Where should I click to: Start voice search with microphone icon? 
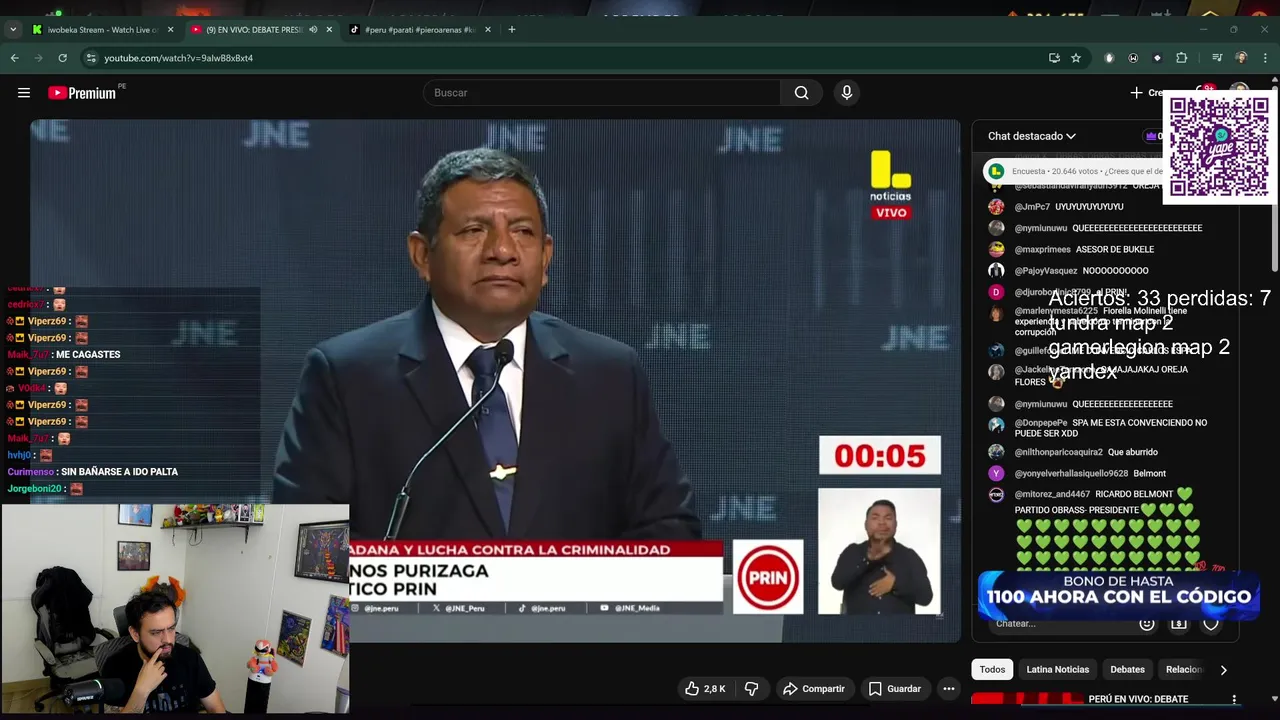847,93
